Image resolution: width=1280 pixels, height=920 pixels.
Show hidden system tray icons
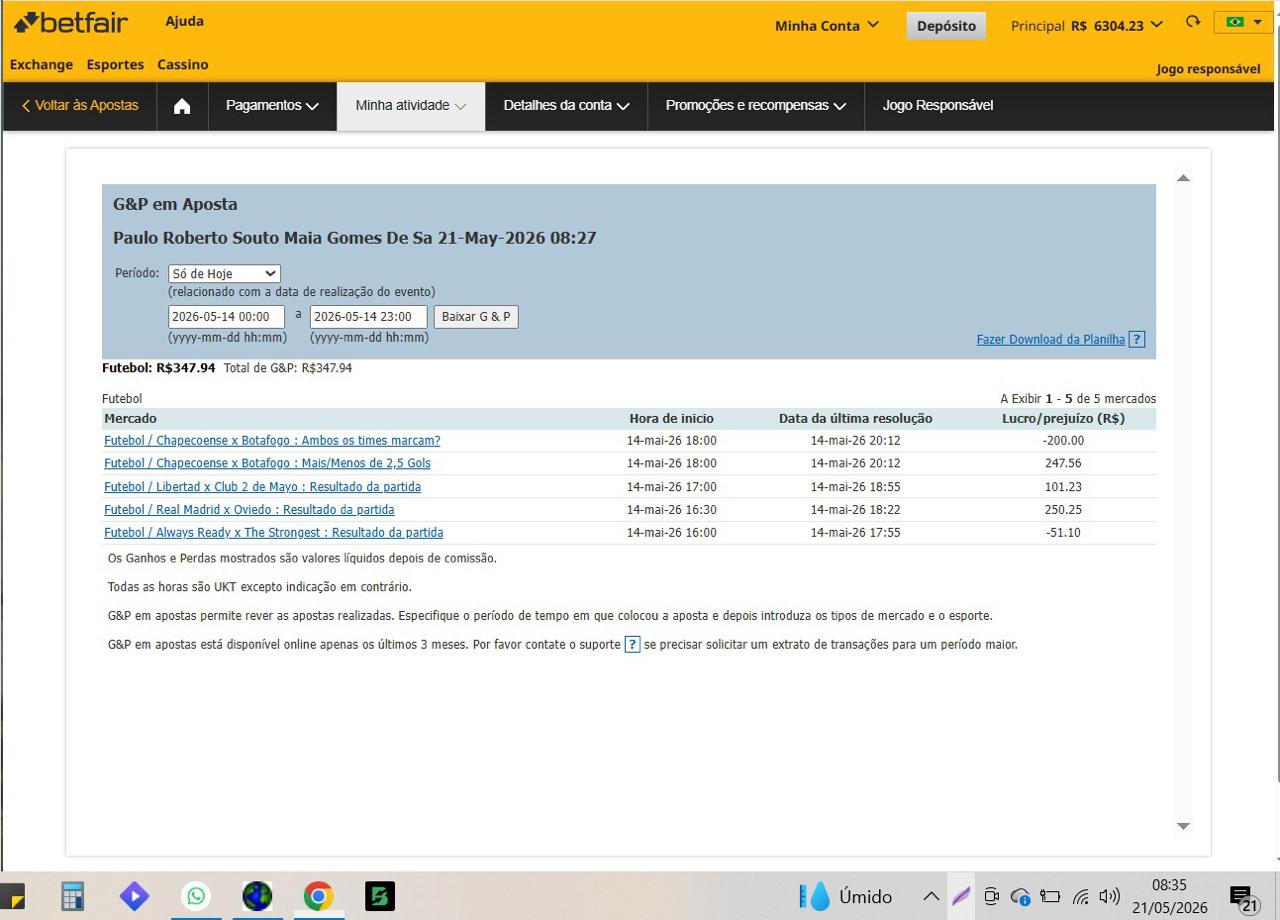(x=931, y=896)
